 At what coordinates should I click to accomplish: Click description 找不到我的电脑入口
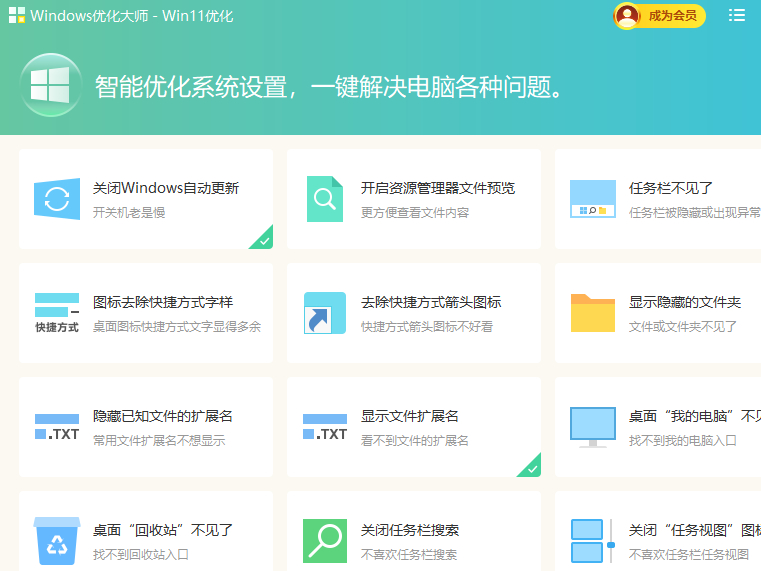[682, 440]
